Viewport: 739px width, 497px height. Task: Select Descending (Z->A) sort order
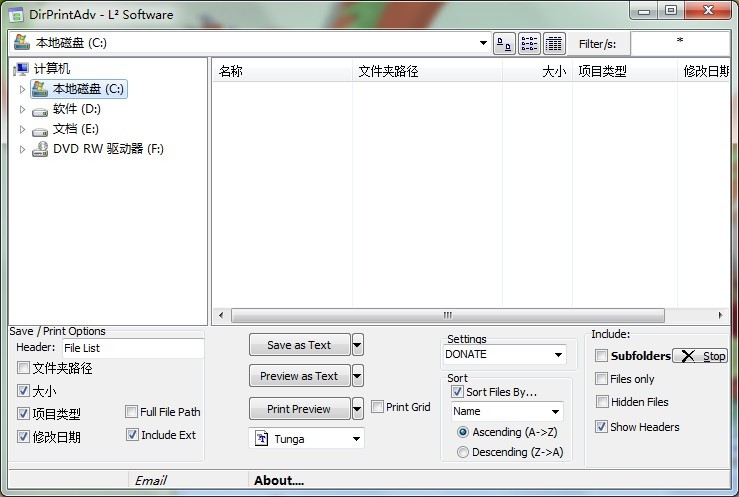462,452
